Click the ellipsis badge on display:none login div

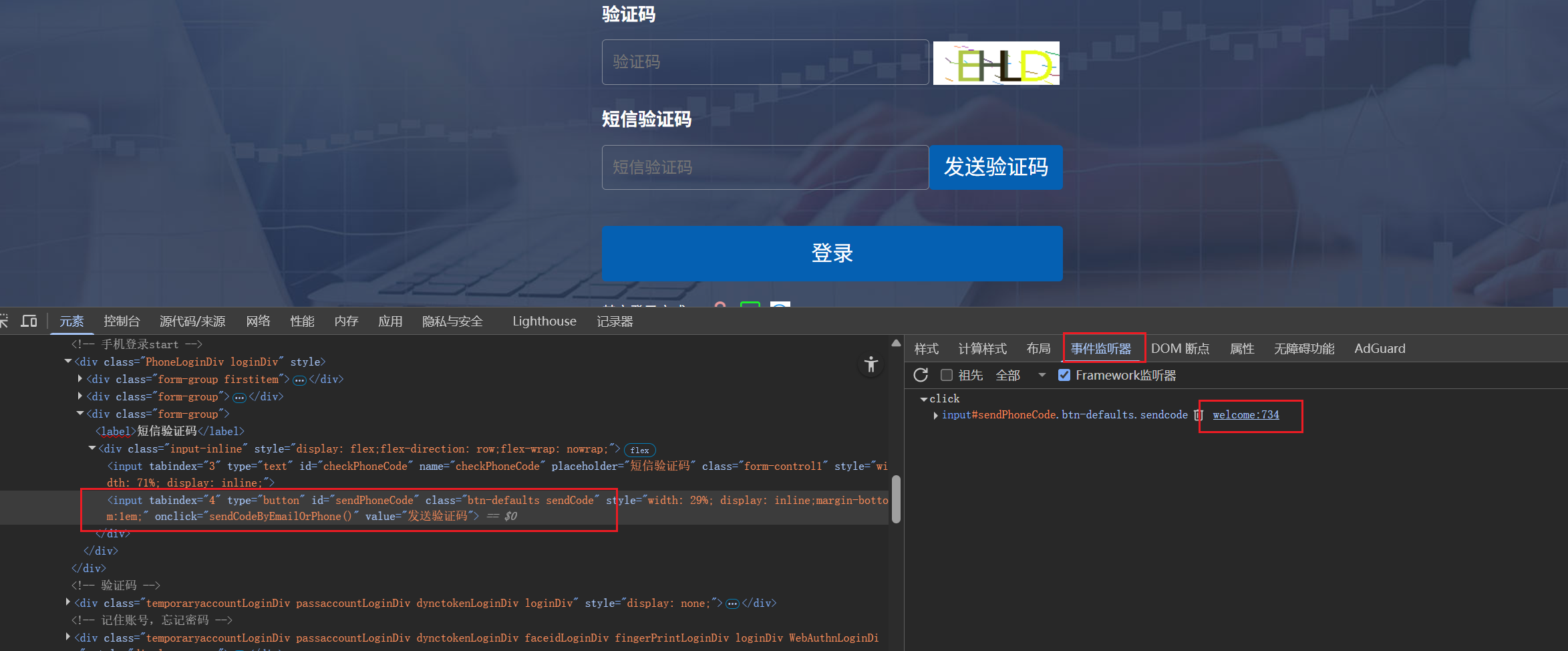point(732,604)
